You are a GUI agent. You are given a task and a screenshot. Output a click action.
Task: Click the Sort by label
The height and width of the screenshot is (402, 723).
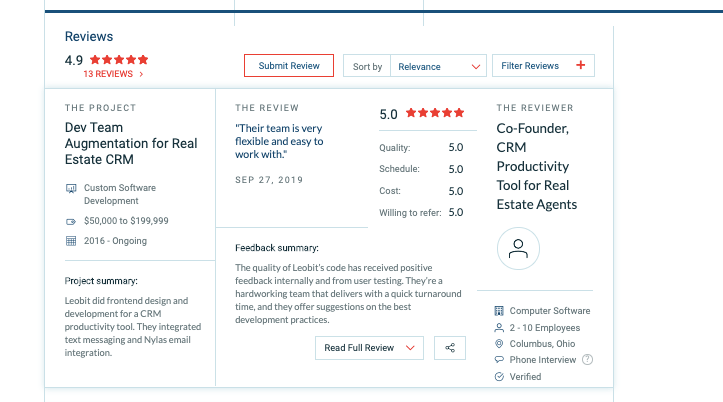pos(367,66)
